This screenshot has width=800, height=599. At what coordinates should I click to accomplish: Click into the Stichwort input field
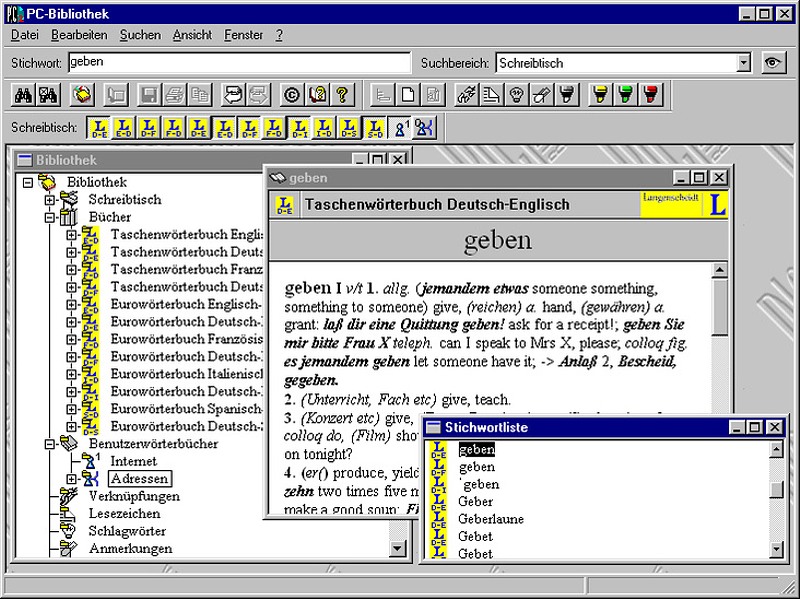click(x=239, y=62)
